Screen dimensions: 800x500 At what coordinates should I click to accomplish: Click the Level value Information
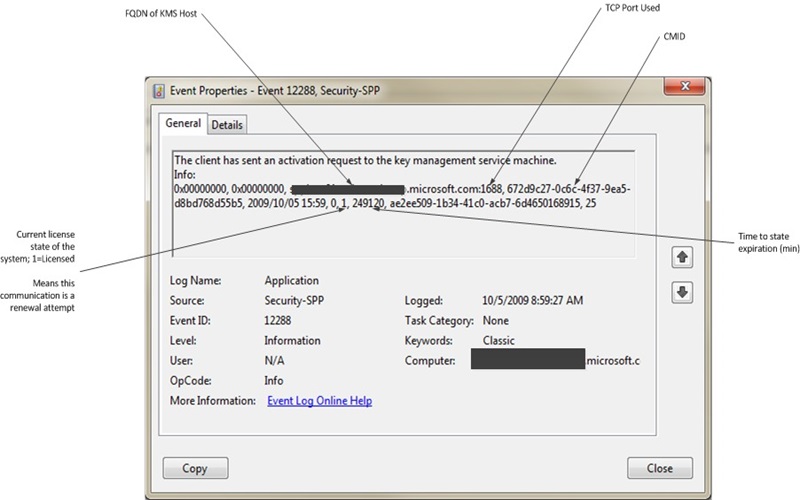[x=292, y=341]
